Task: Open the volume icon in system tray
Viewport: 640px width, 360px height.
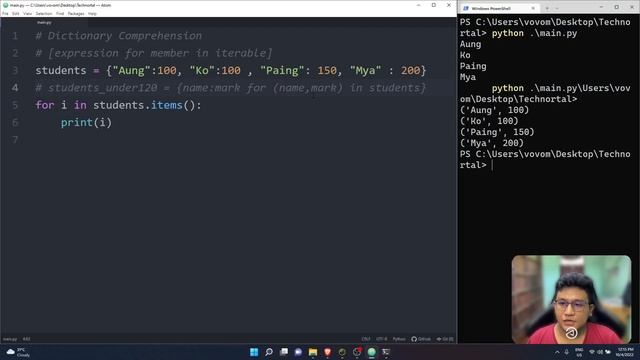Action: [x=600, y=352]
